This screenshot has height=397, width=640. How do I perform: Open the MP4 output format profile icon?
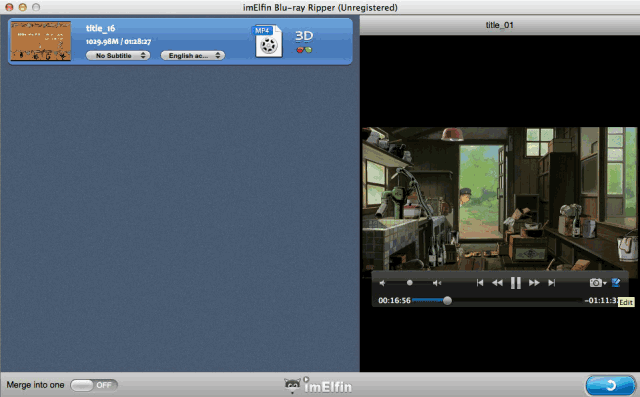coord(268,41)
